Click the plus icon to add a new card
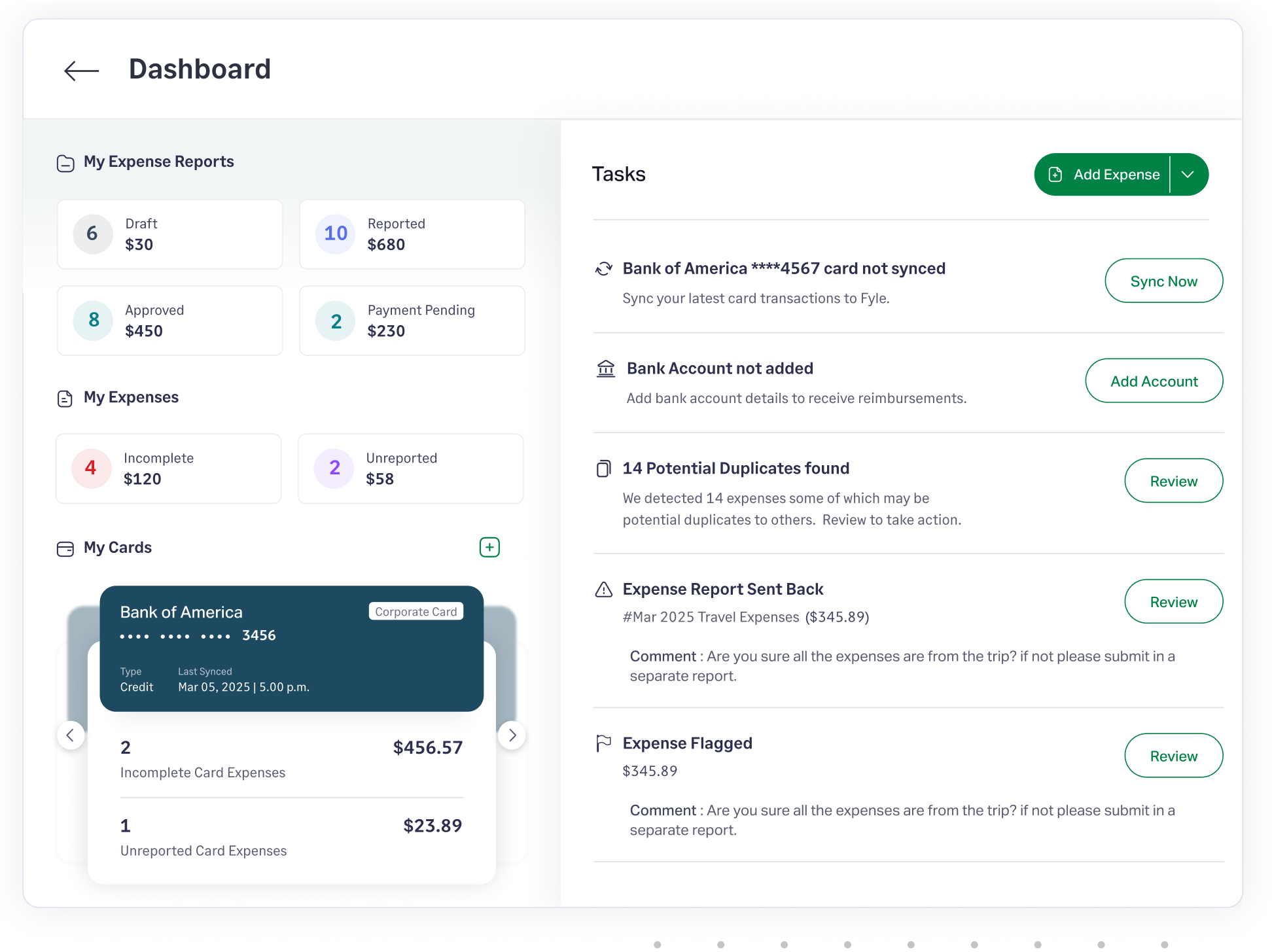1272x952 pixels. 489,547
